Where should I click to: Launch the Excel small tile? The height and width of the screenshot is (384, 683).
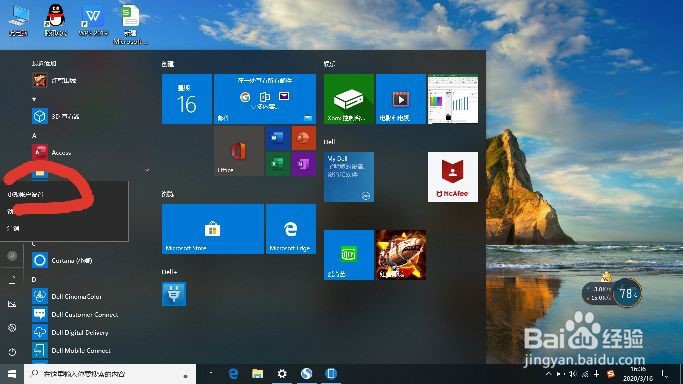278,164
